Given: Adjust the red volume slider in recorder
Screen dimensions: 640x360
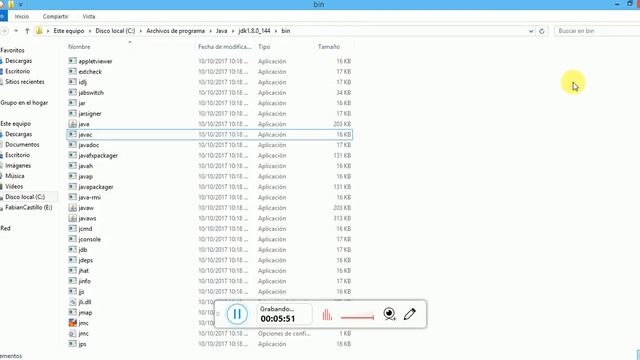Looking at the screenshot, I should [x=357, y=317].
